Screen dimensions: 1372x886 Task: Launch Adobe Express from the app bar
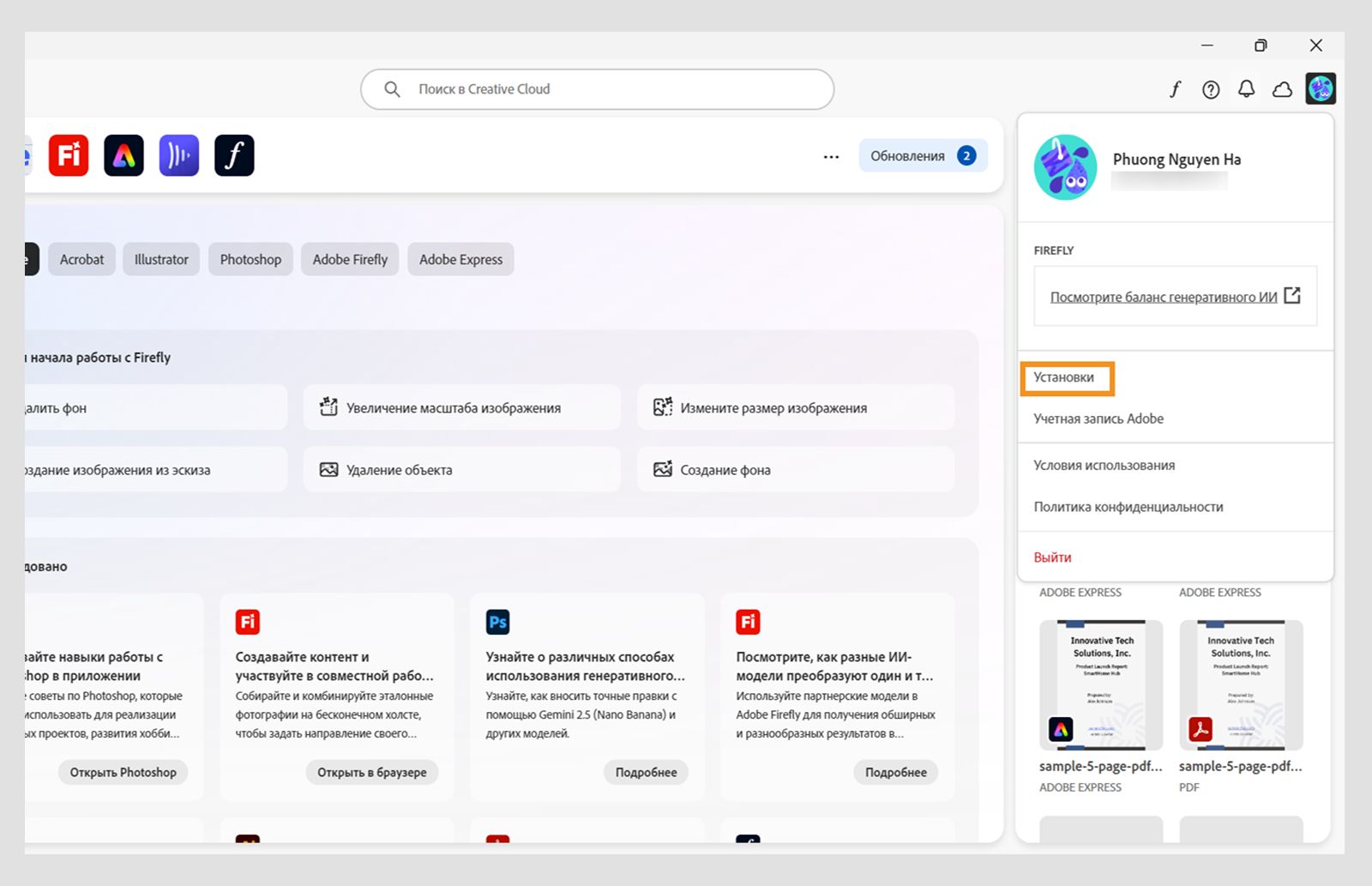click(x=123, y=155)
